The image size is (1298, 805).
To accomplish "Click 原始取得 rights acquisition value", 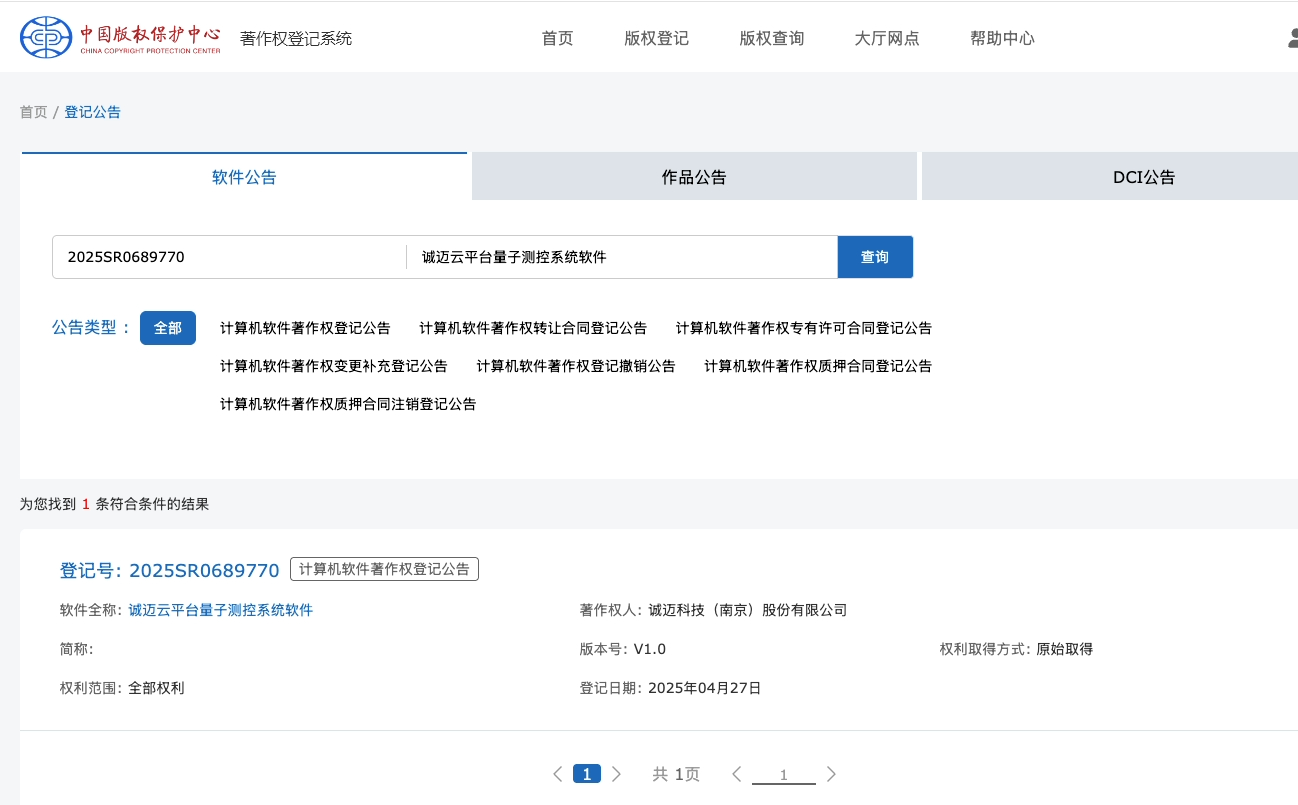I will pyautogui.click(x=1065, y=649).
